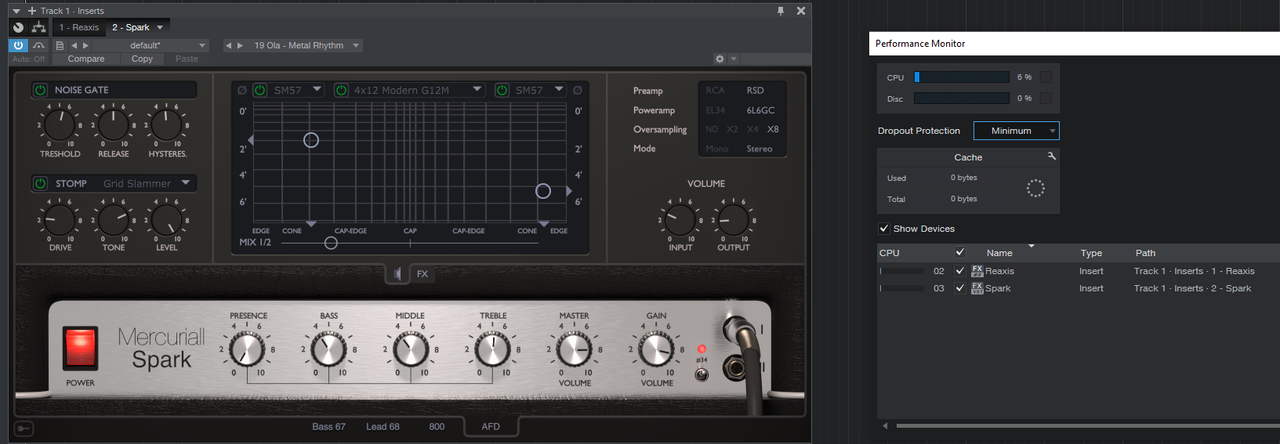The width and height of the screenshot is (1280, 444).
Task: Select the 2 - Spark tab
Action: click(131, 27)
